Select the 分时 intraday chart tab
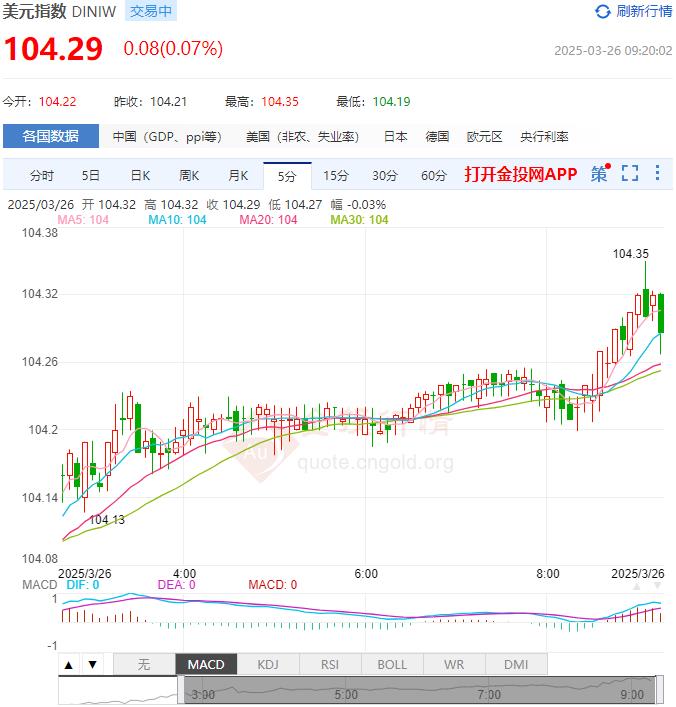 click(42, 176)
